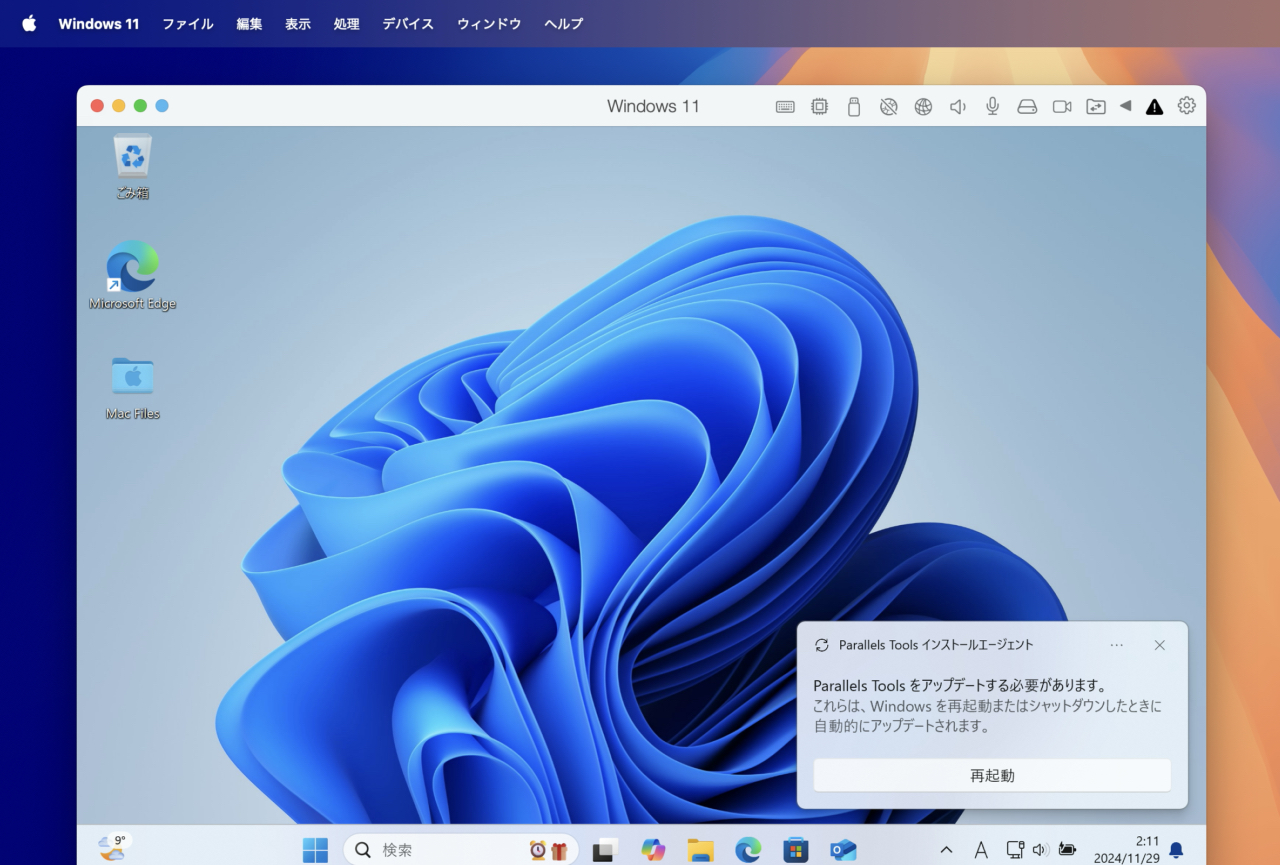The height and width of the screenshot is (865, 1280).
Task: Click the volume icon in system tray
Action: point(1040,850)
